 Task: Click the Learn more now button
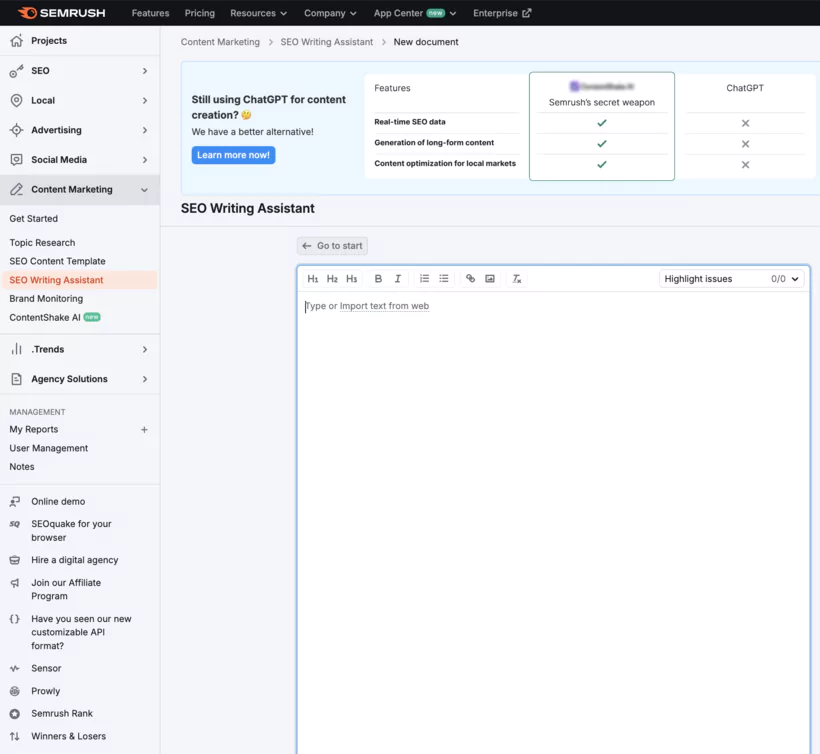tap(233, 155)
